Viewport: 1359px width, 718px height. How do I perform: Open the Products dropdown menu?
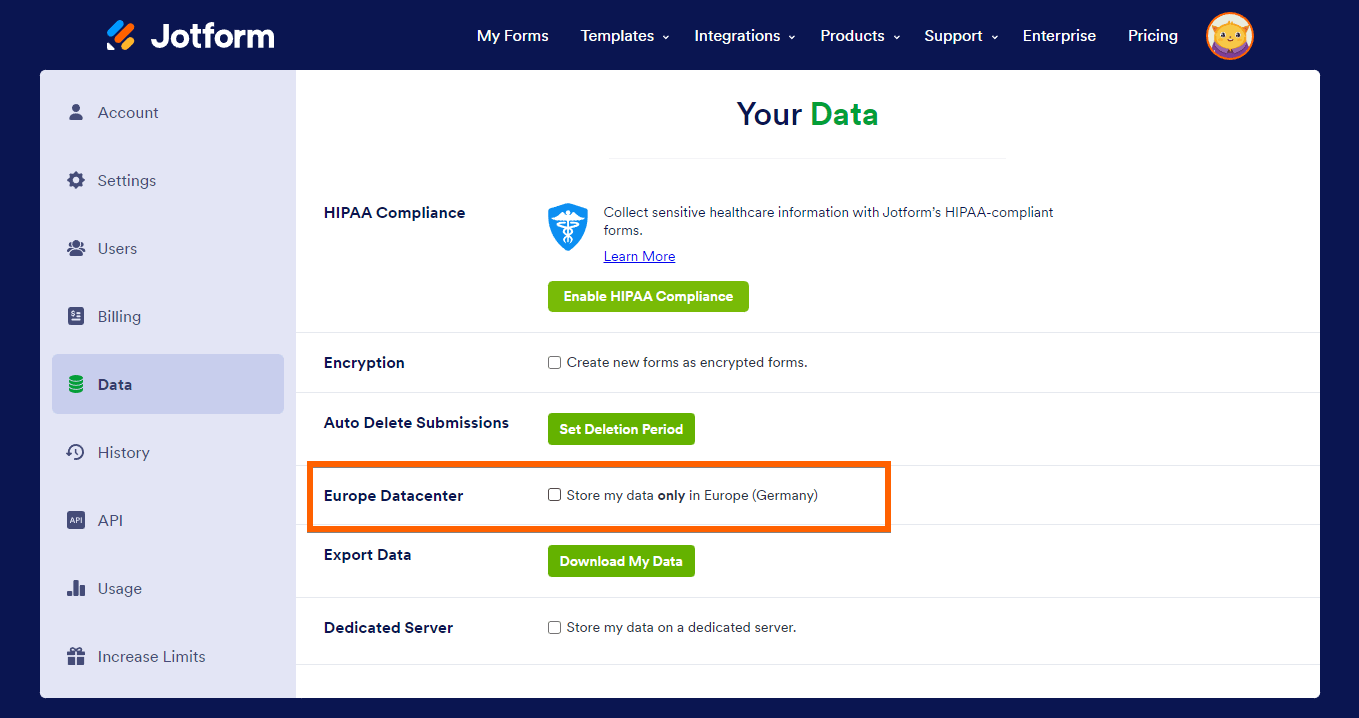[860, 36]
